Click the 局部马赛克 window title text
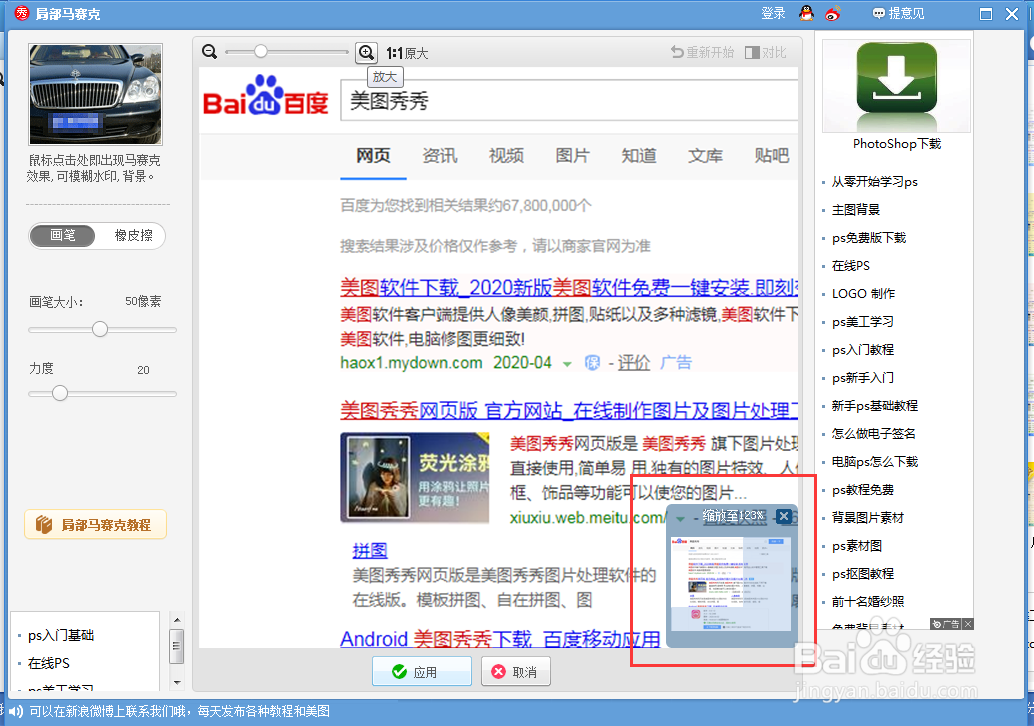Viewport: 1034px width, 726px height. point(67,14)
